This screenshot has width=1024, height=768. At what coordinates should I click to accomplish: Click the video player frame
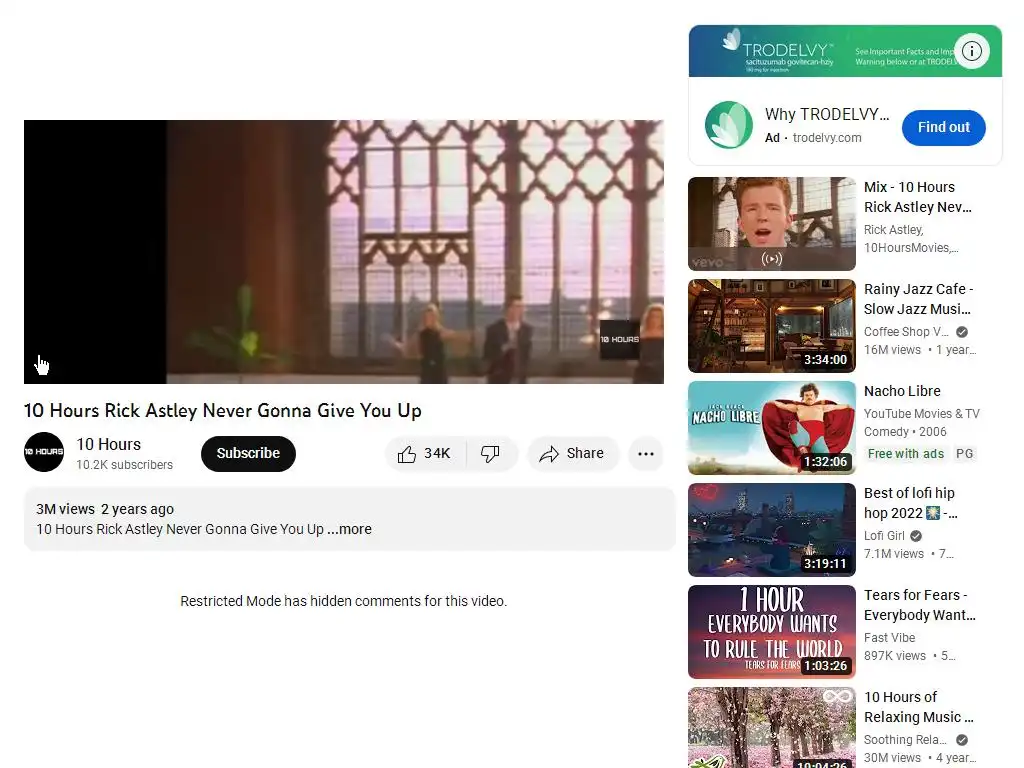[344, 251]
